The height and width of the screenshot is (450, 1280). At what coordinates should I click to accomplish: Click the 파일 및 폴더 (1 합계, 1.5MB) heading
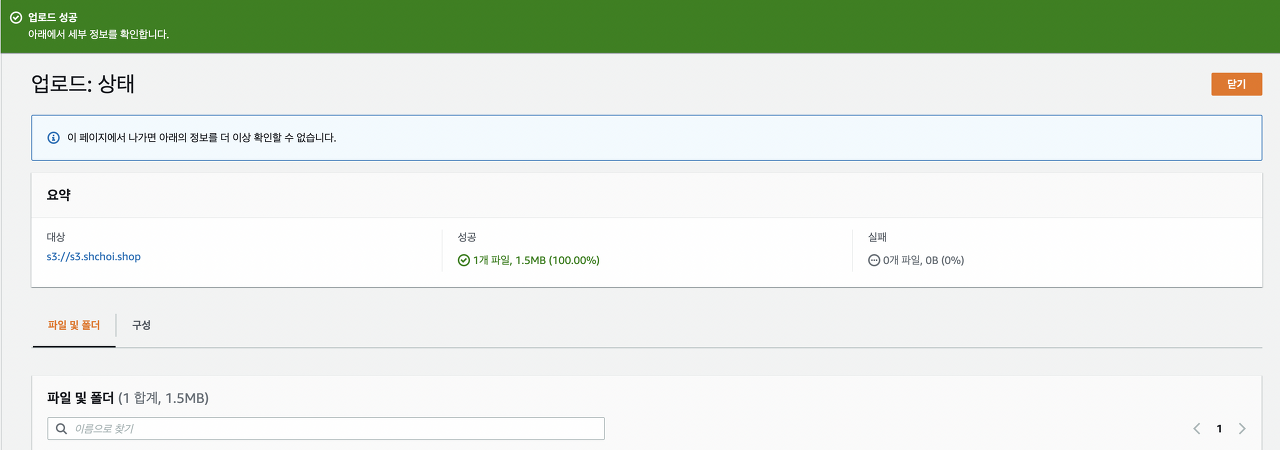(x=128, y=398)
